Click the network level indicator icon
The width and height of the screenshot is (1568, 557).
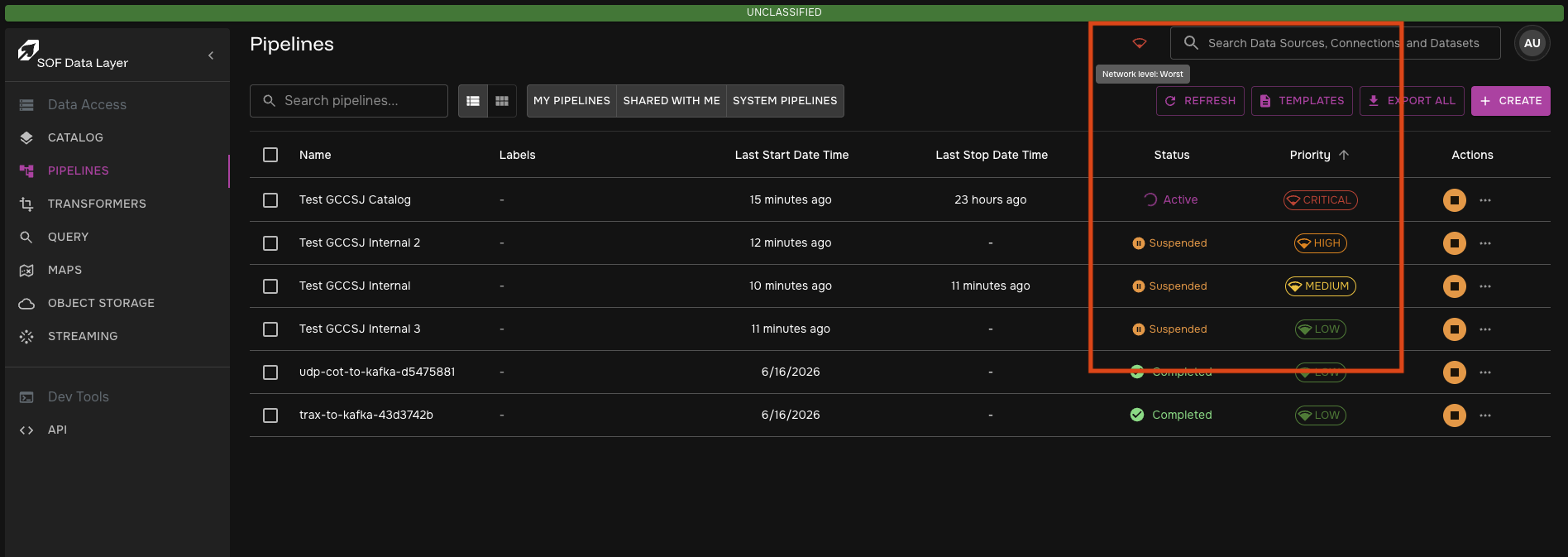pyautogui.click(x=1140, y=43)
